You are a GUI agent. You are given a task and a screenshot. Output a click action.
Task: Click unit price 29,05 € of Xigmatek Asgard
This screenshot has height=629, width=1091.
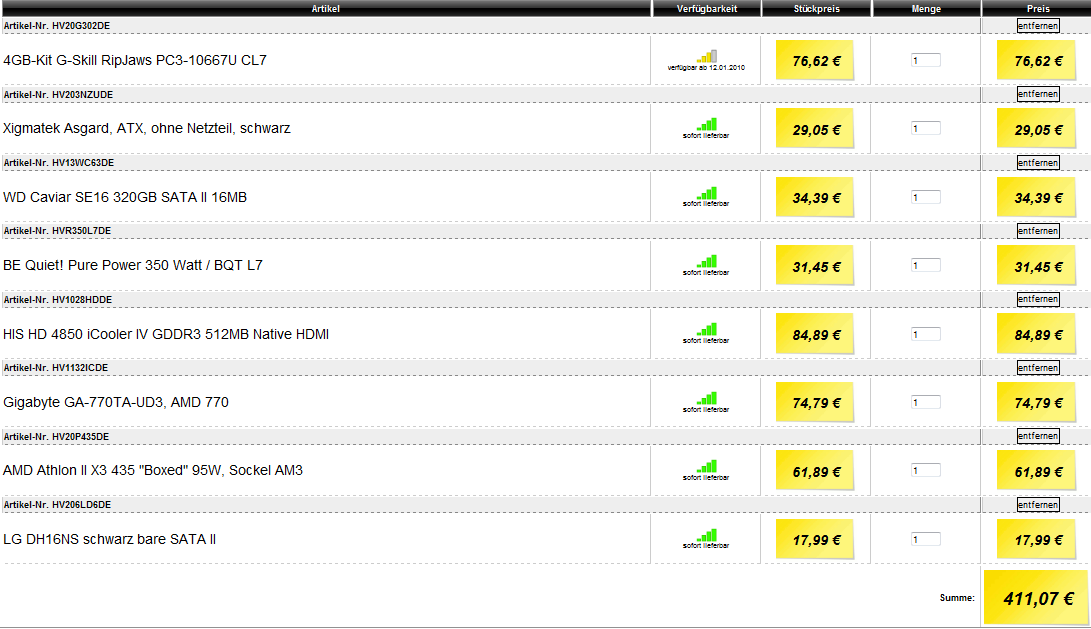pyautogui.click(x=815, y=130)
